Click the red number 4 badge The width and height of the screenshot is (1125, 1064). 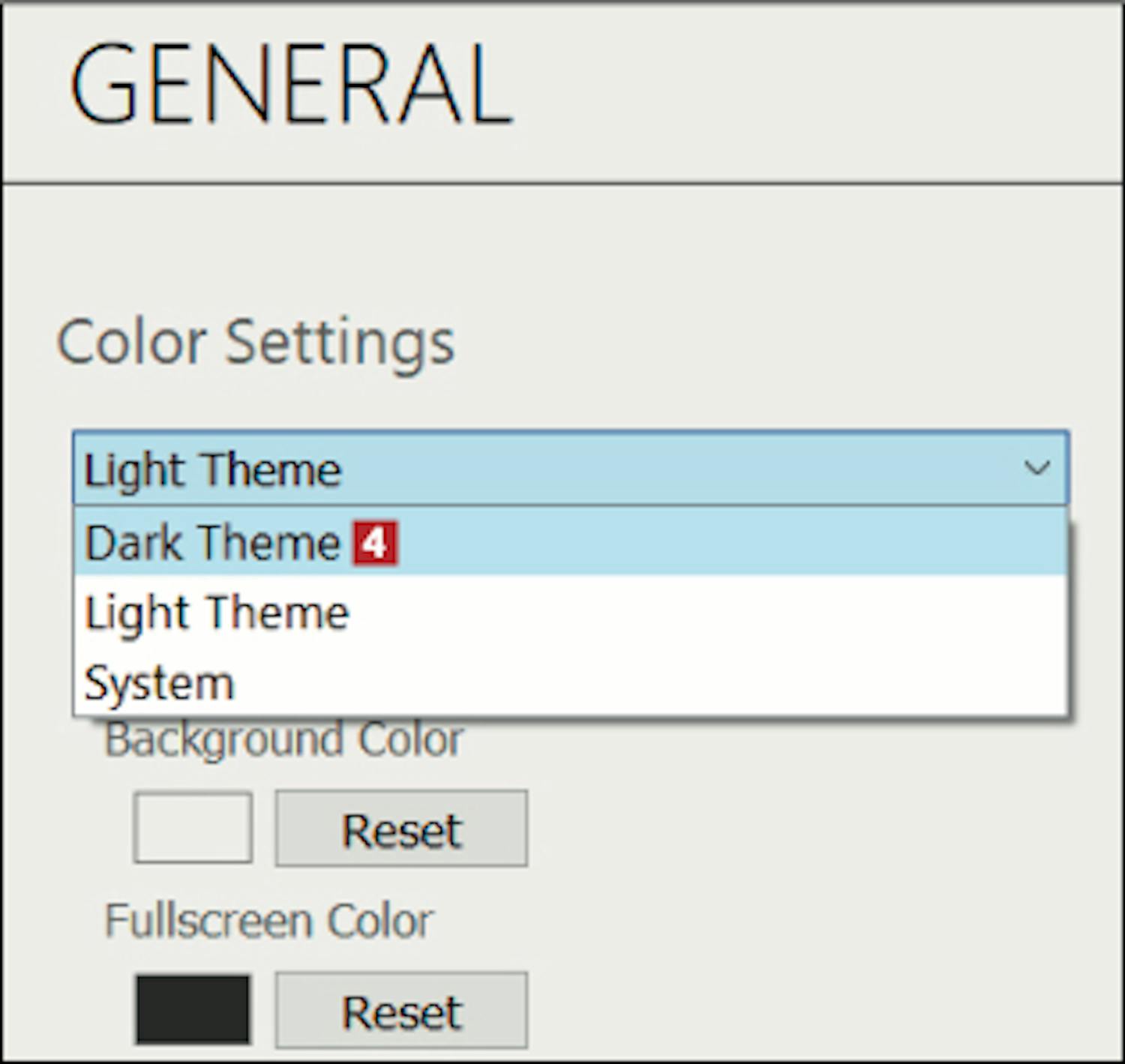click(375, 542)
